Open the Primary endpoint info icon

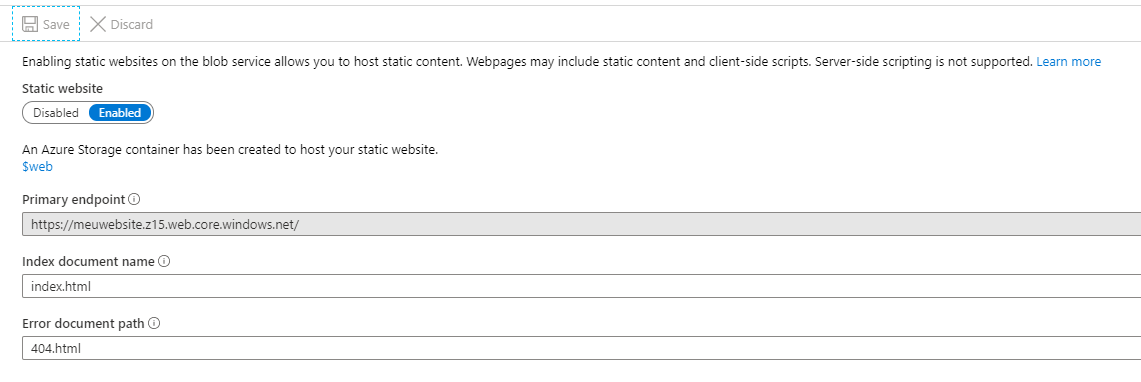tap(134, 199)
